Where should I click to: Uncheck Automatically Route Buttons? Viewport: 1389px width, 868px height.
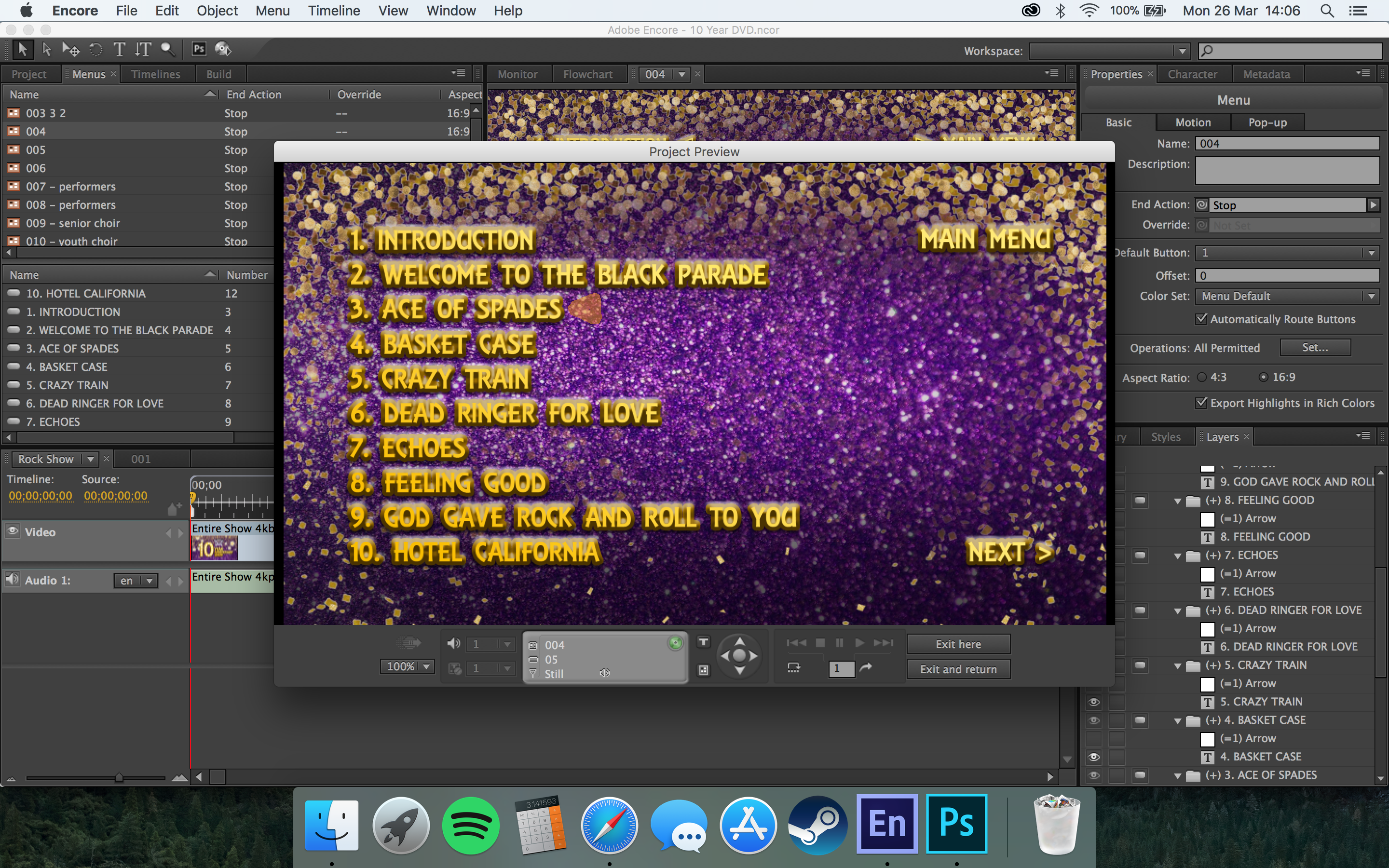[x=1201, y=319]
